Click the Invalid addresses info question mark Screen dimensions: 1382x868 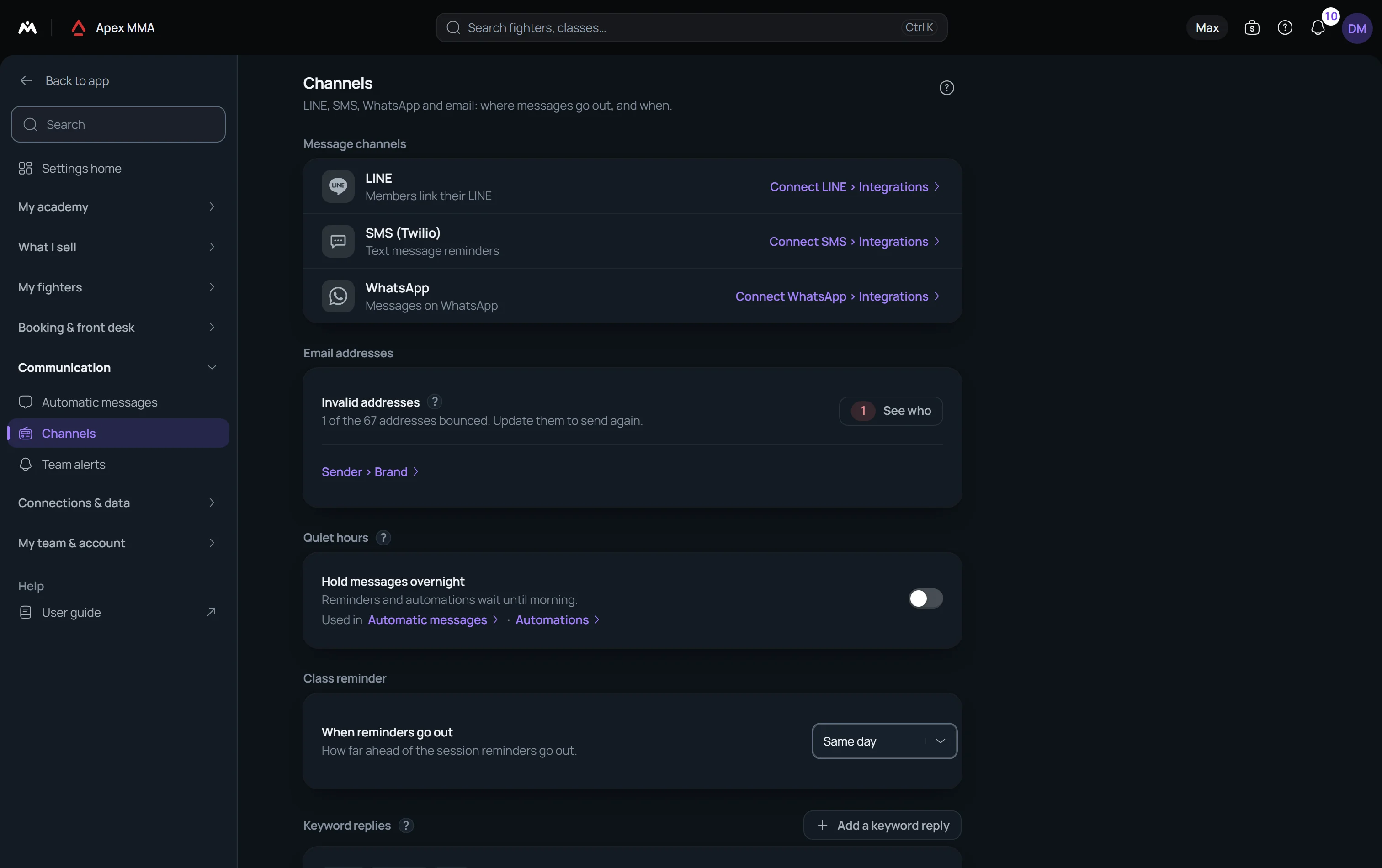click(x=435, y=402)
